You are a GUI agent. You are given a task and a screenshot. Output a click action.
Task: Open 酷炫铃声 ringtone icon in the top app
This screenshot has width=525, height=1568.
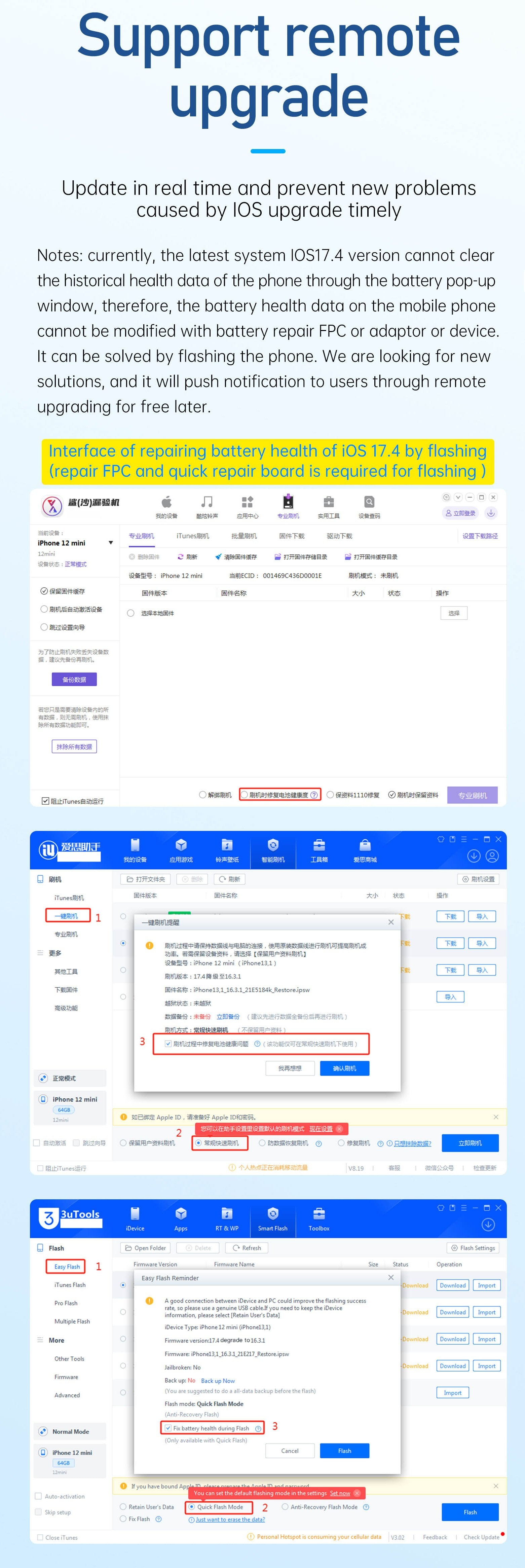[207, 502]
